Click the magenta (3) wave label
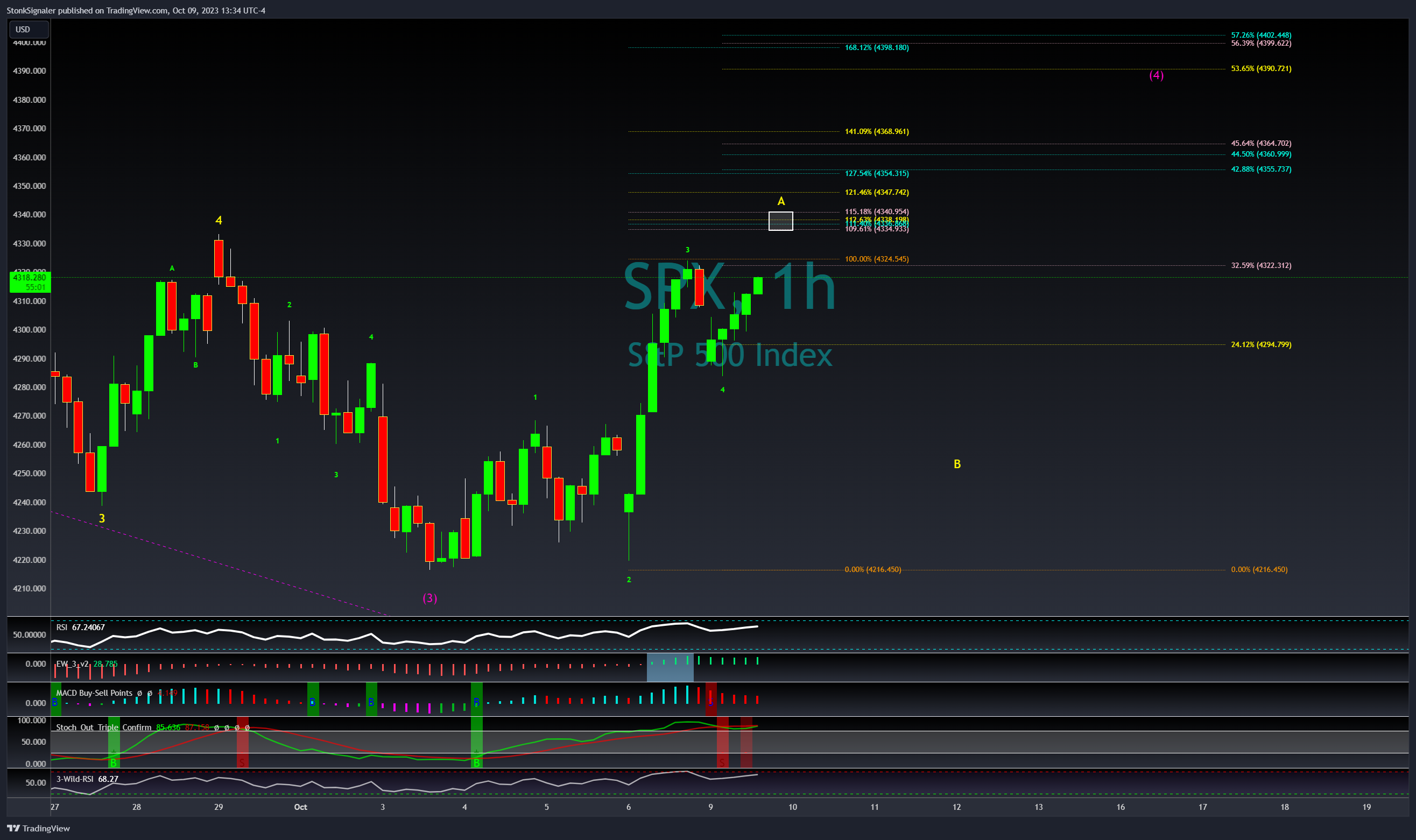This screenshot has width=1416, height=840. pos(429,598)
